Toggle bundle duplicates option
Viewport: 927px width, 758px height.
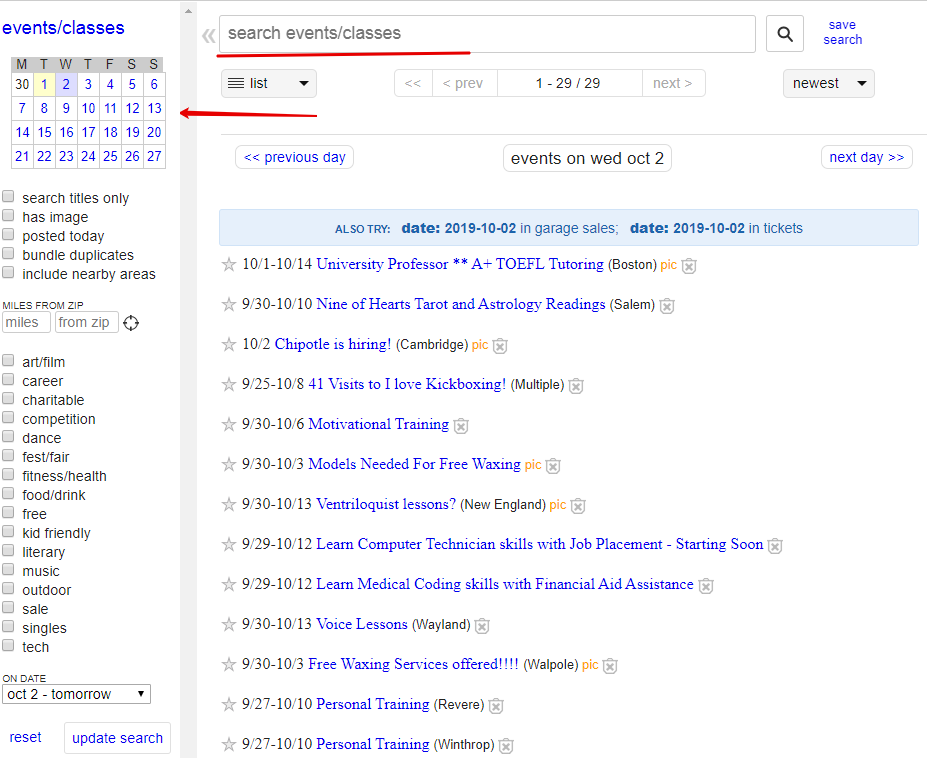coord(8,253)
